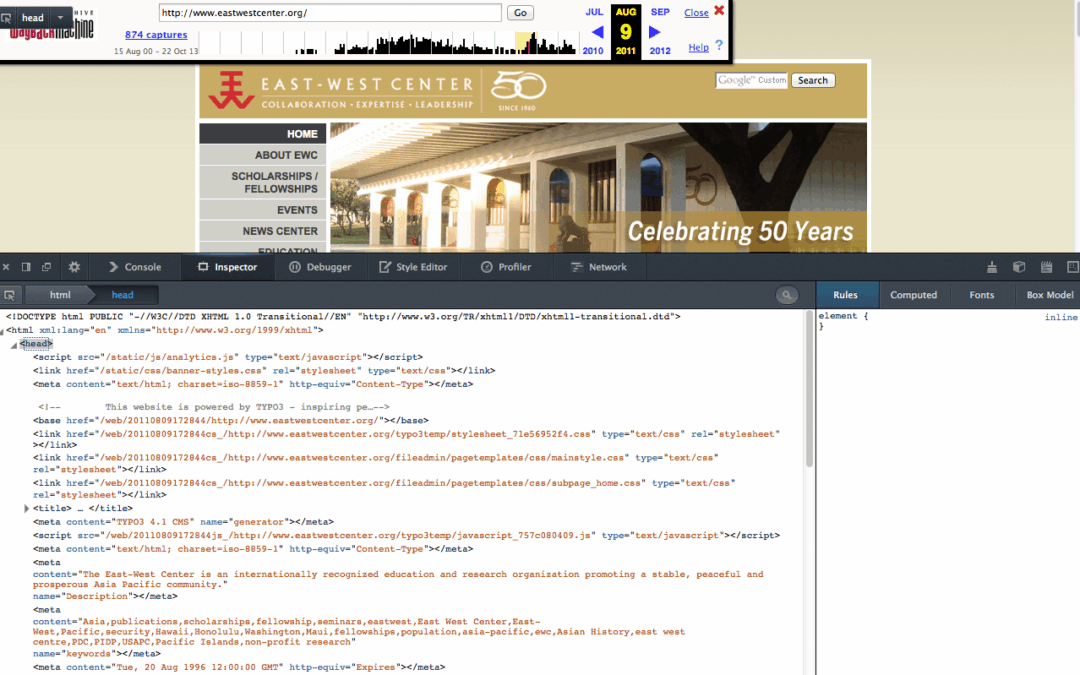
Task: Select the head tag in markup view
Action: click(x=36, y=344)
